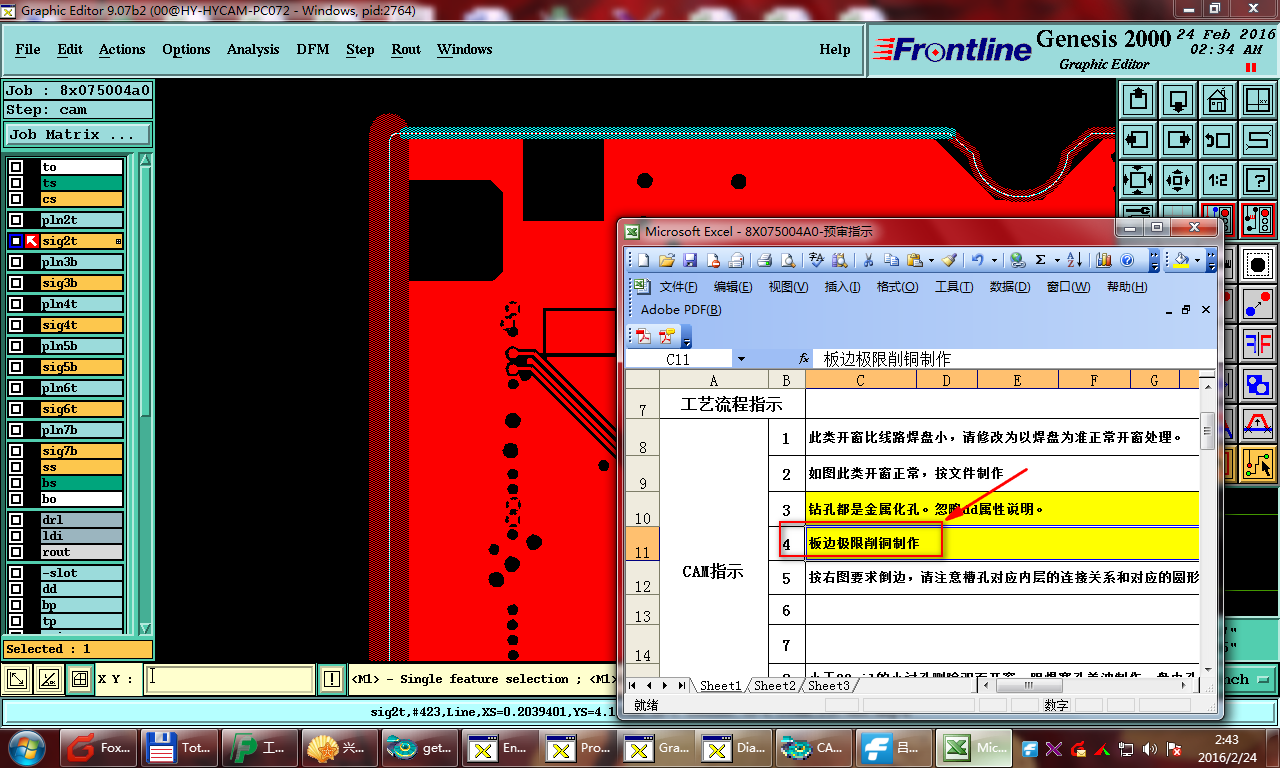Click the pan up view icon
This screenshot has width=1280, height=768.
[x=1138, y=100]
